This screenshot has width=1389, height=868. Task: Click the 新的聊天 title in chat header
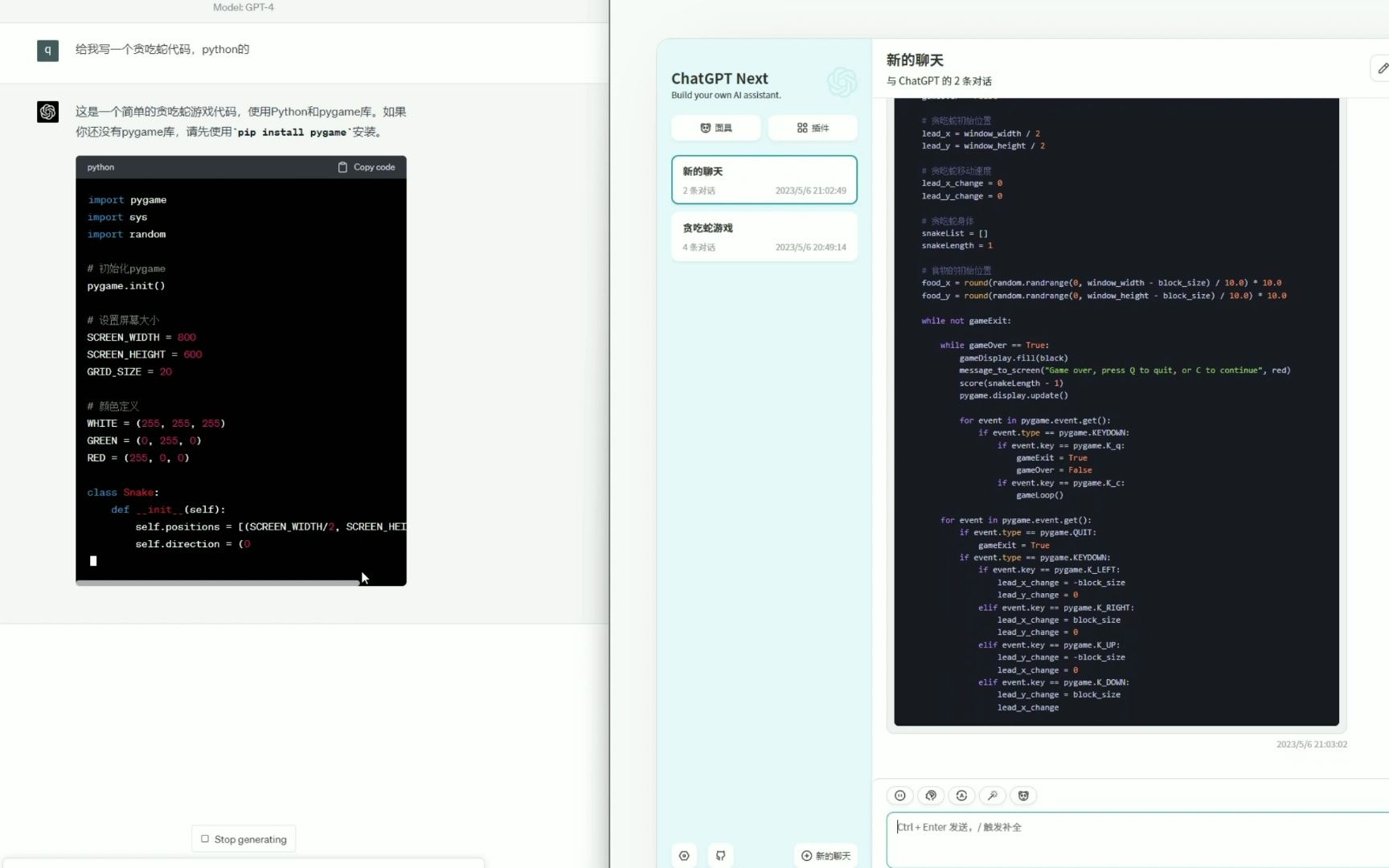pyautogui.click(x=915, y=60)
